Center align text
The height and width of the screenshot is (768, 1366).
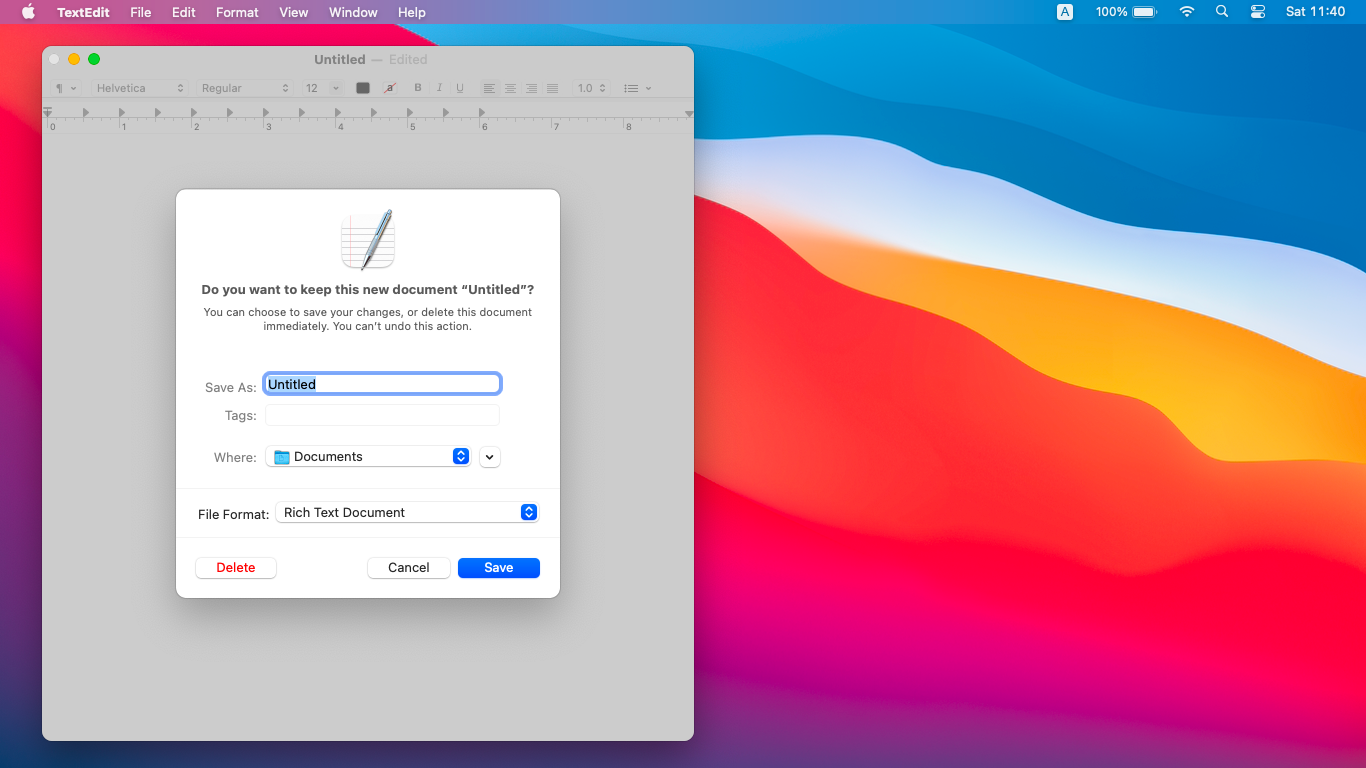510,88
